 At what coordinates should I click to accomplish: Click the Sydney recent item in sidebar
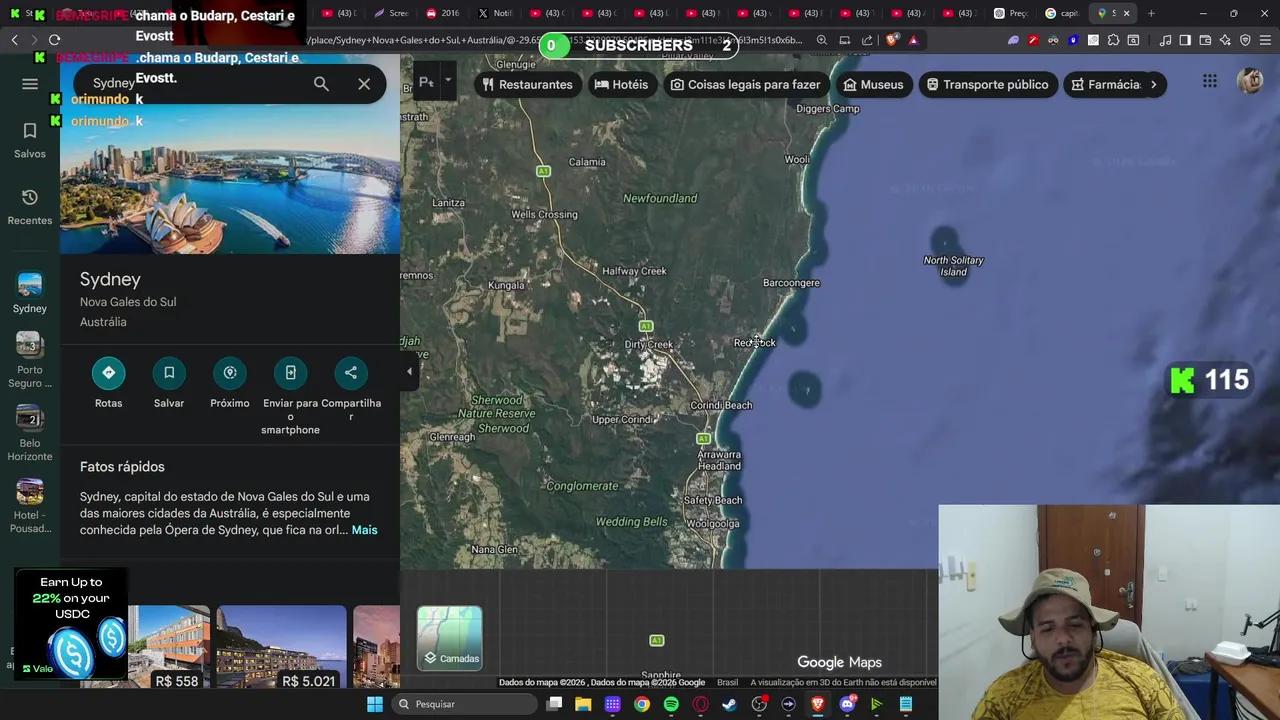(x=30, y=294)
